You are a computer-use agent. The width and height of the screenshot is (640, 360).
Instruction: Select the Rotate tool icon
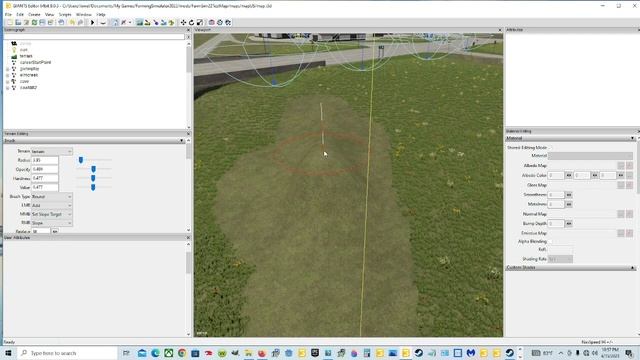(191, 22)
